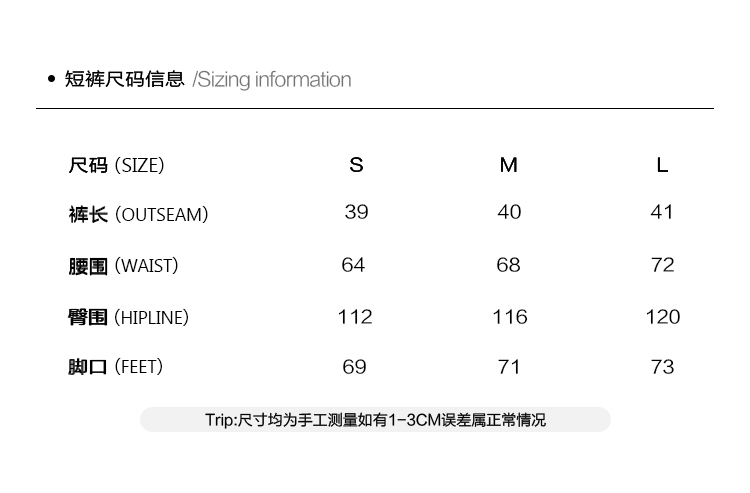
Task: Select the 腰围 (WAIST) row label
Action: click(x=123, y=266)
